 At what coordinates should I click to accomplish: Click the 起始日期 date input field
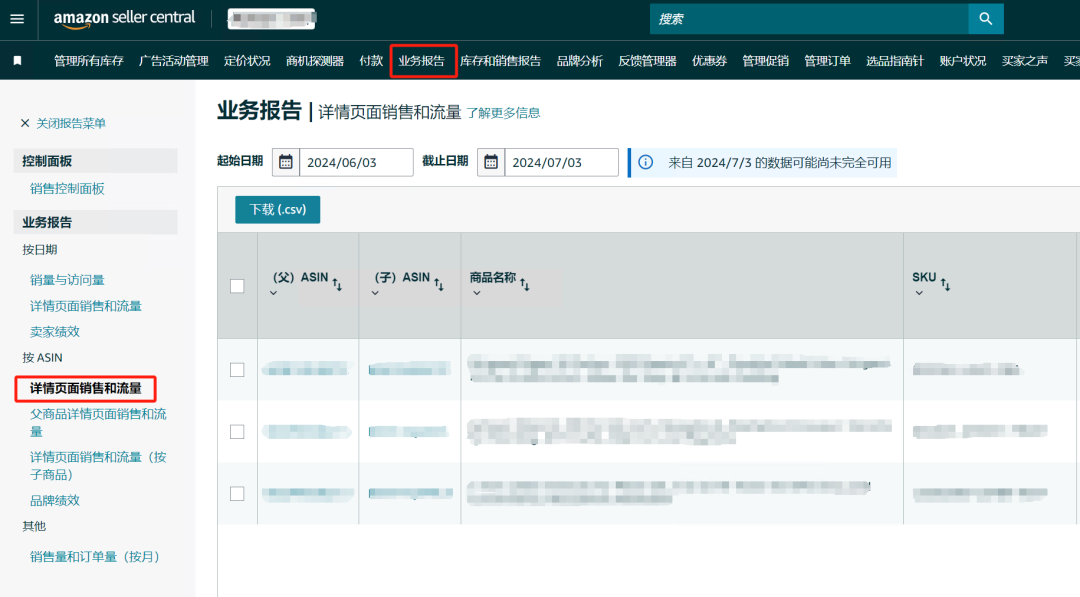355,162
